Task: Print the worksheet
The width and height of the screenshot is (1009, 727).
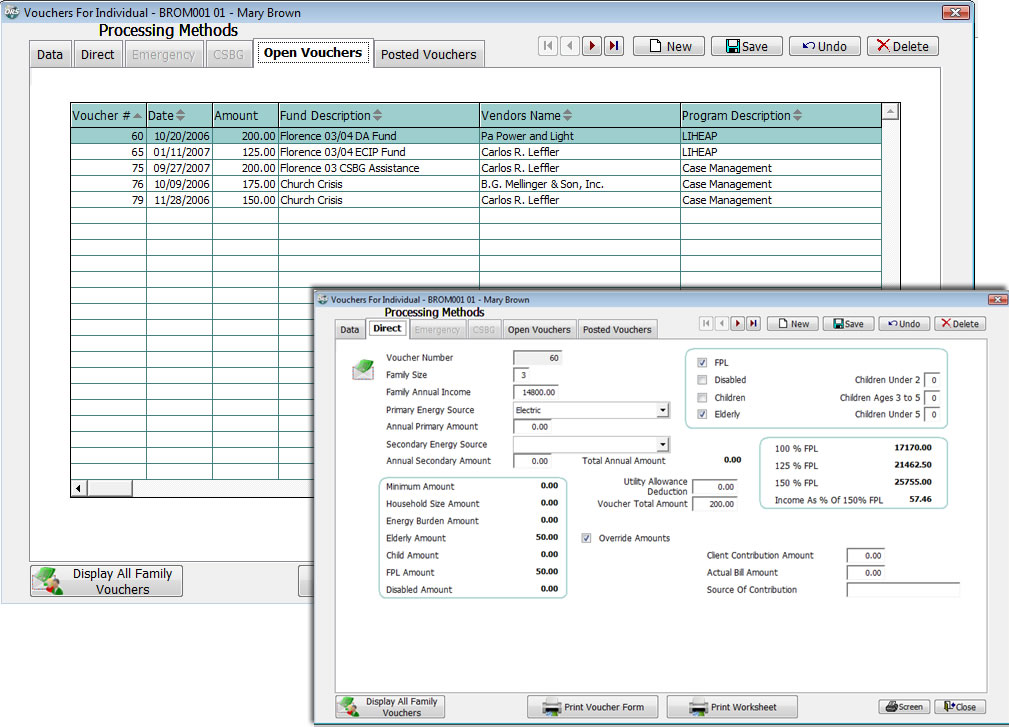Action: click(732, 707)
